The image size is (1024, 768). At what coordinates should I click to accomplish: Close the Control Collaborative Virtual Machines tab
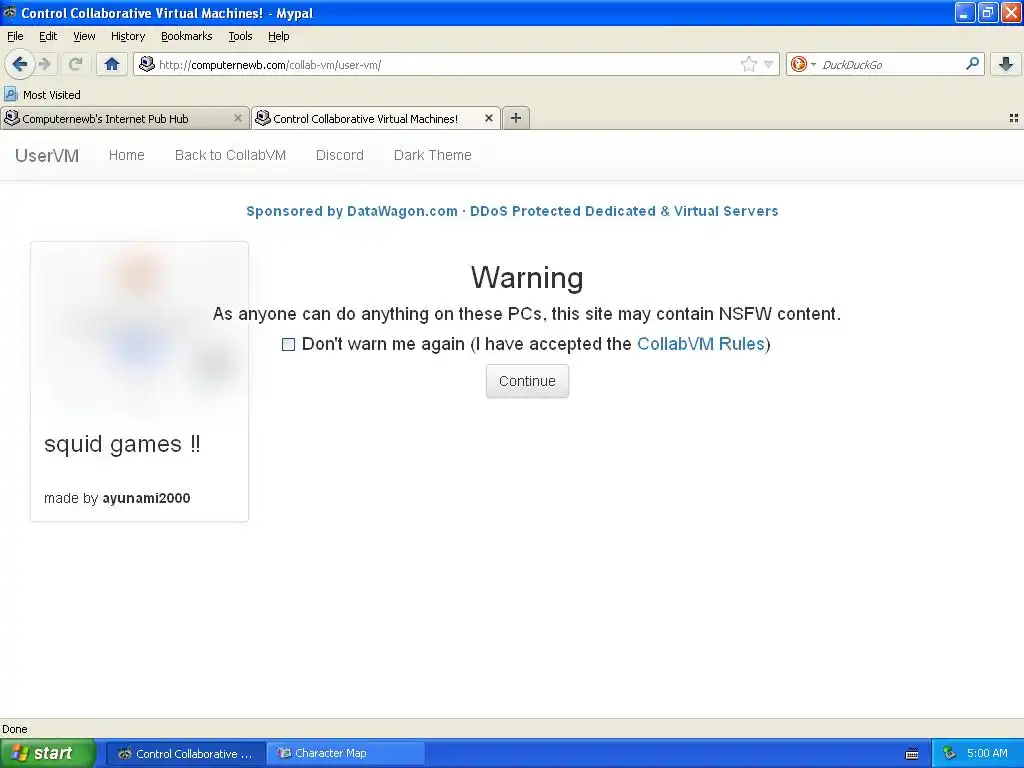click(x=488, y=118)
